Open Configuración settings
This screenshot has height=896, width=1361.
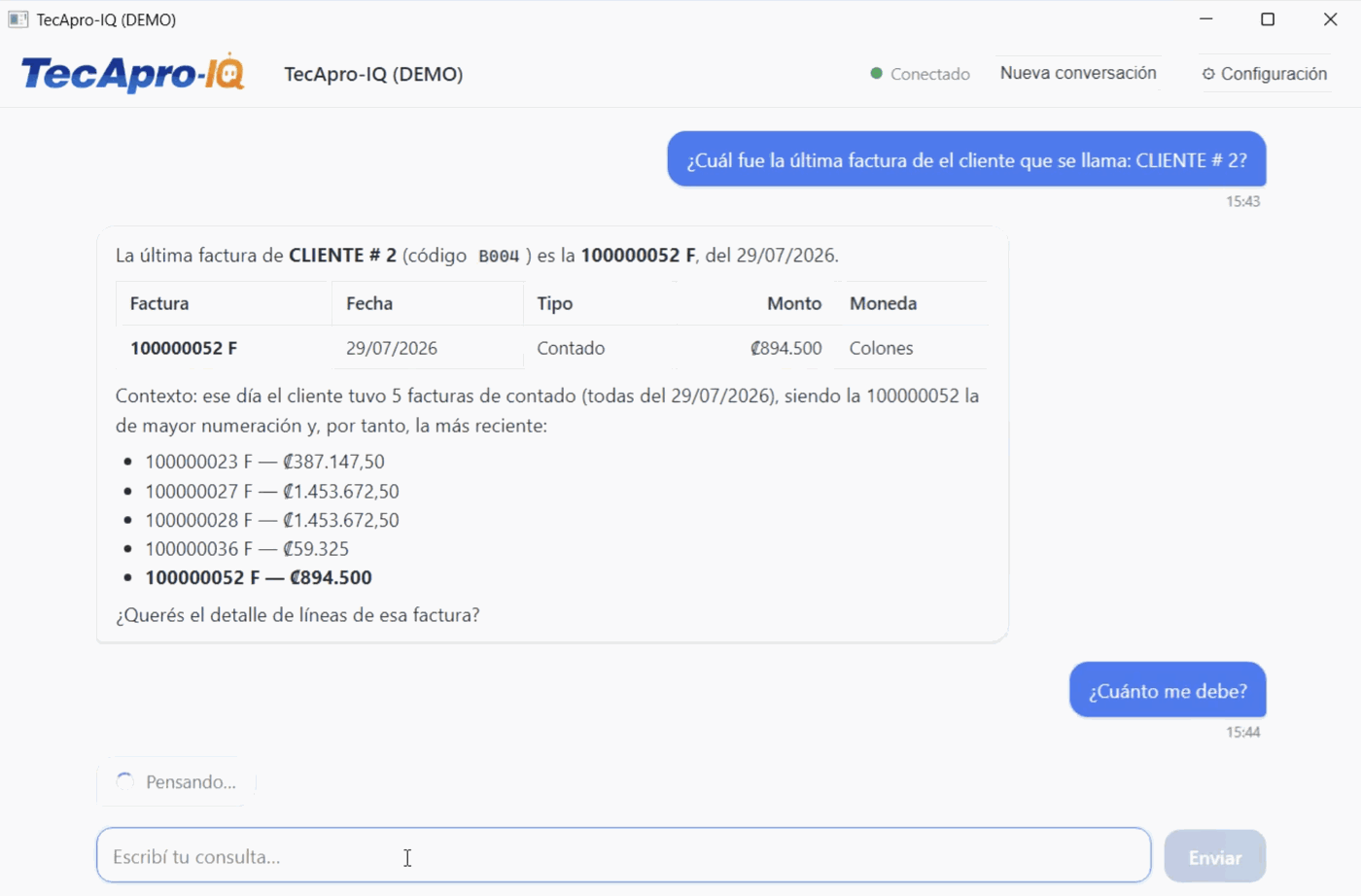click(x=1264, y=74)
